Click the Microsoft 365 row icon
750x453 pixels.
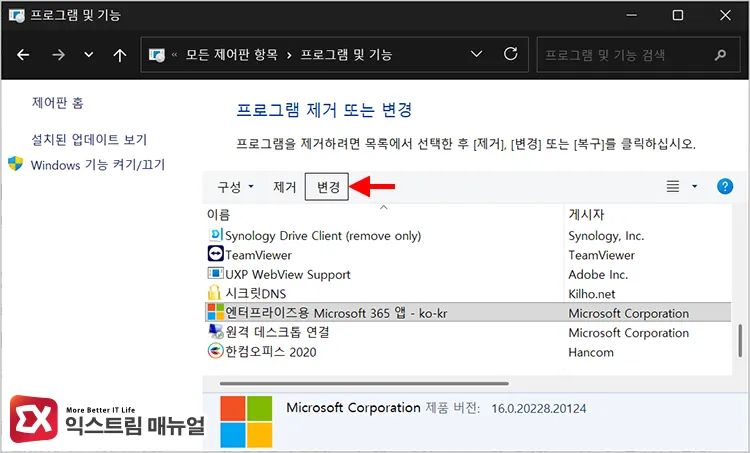[x=216, y=312]
